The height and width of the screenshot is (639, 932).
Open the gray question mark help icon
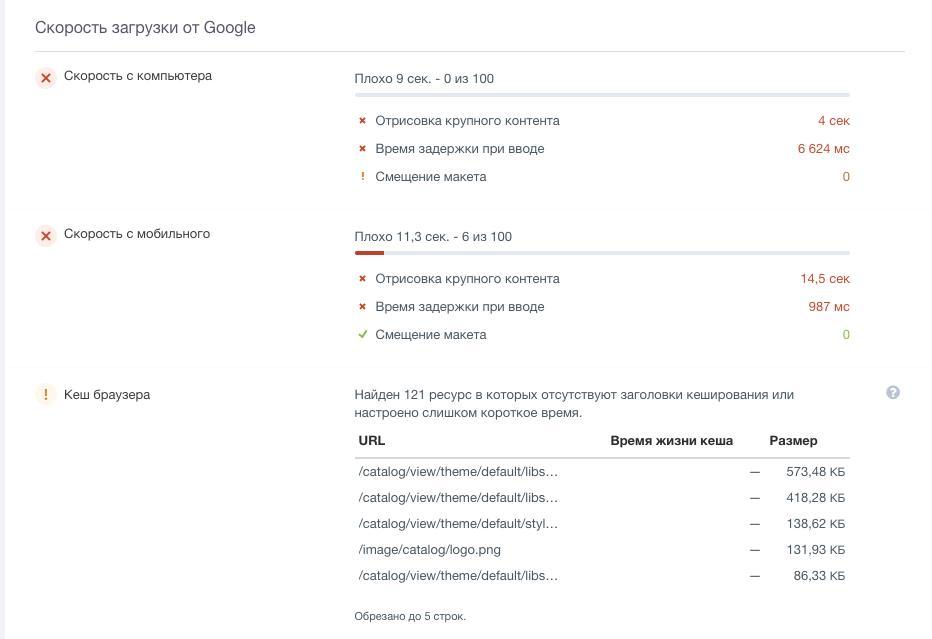[893, 393]
